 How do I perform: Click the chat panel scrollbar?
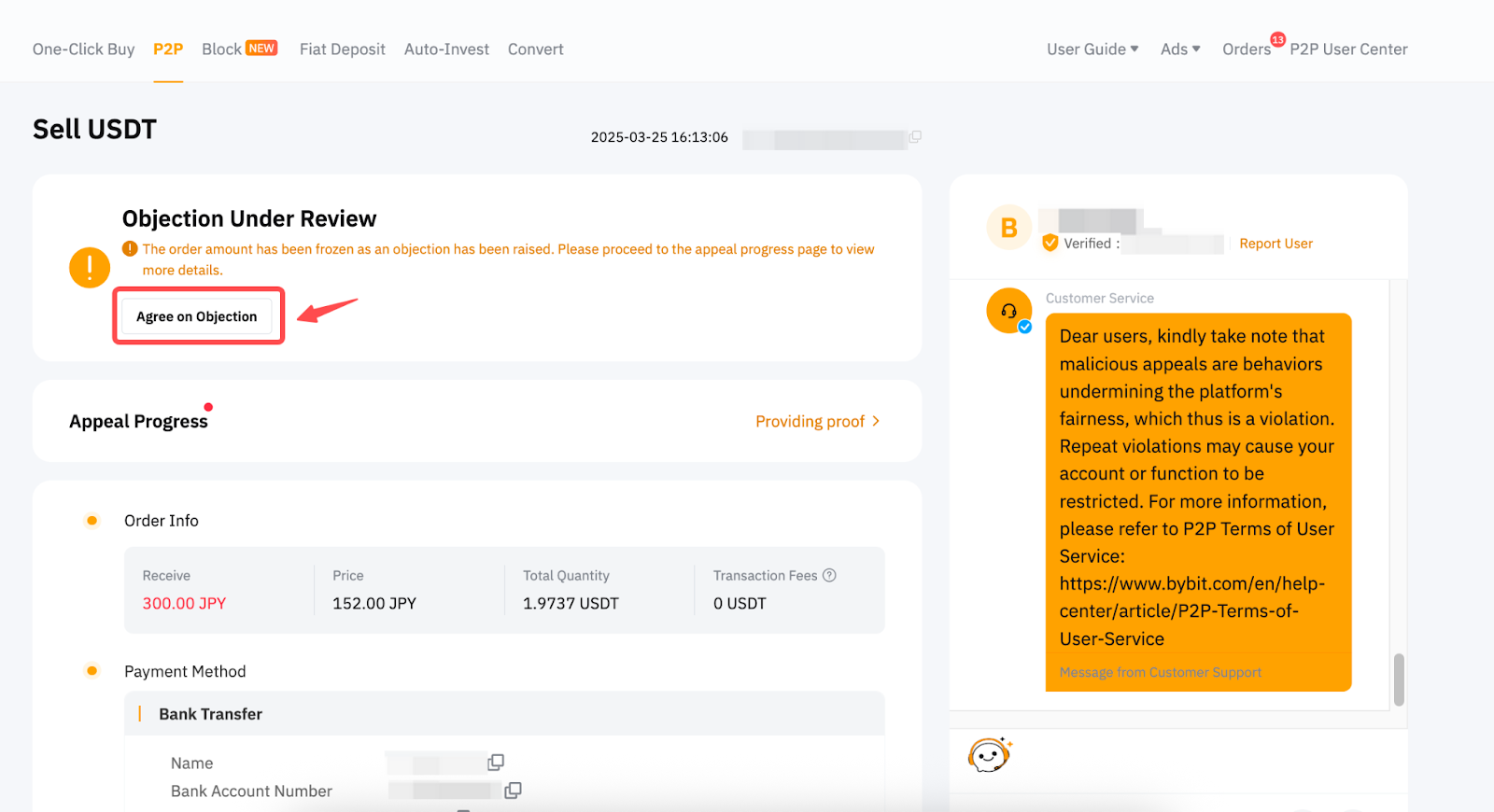(1398, 679)
